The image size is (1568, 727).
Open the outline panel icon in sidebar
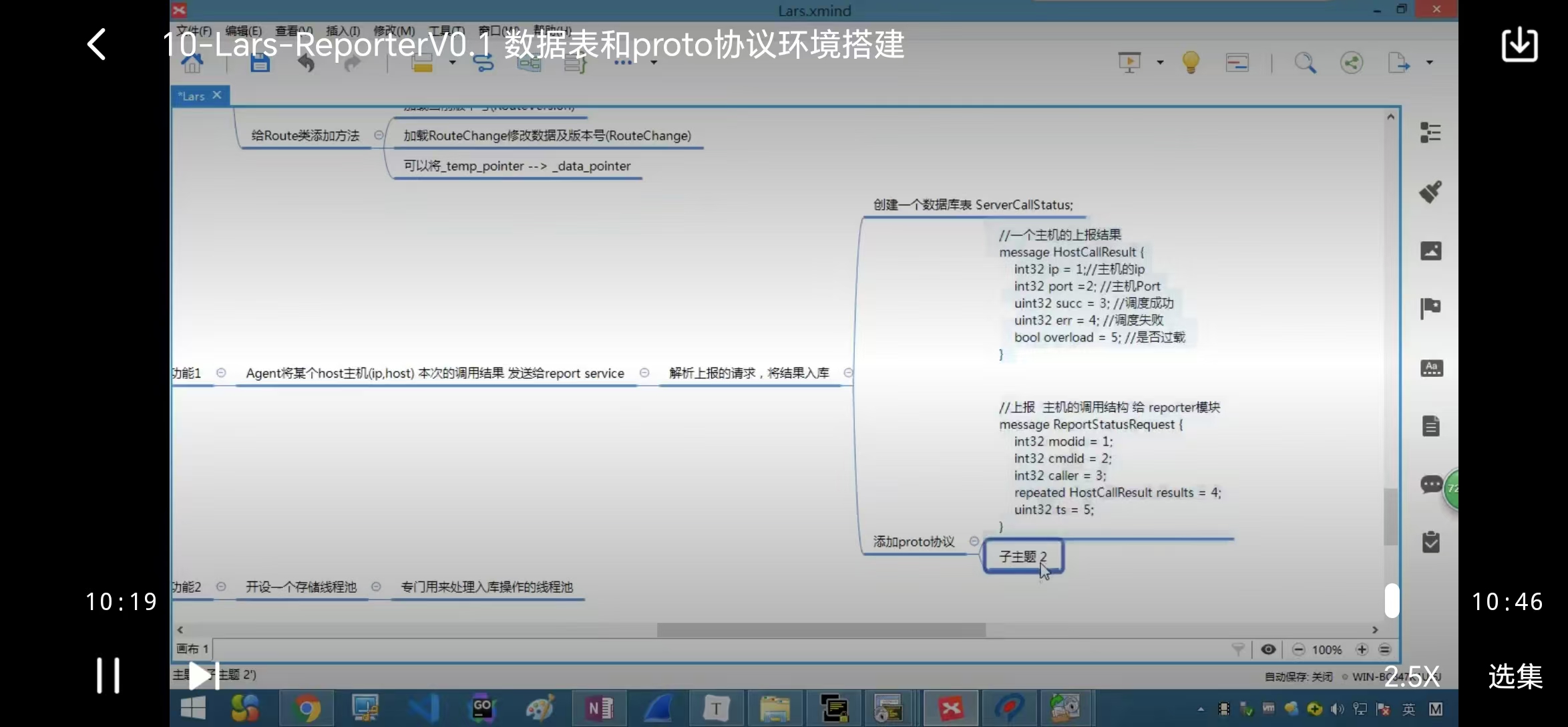(x=1430, y=132)
